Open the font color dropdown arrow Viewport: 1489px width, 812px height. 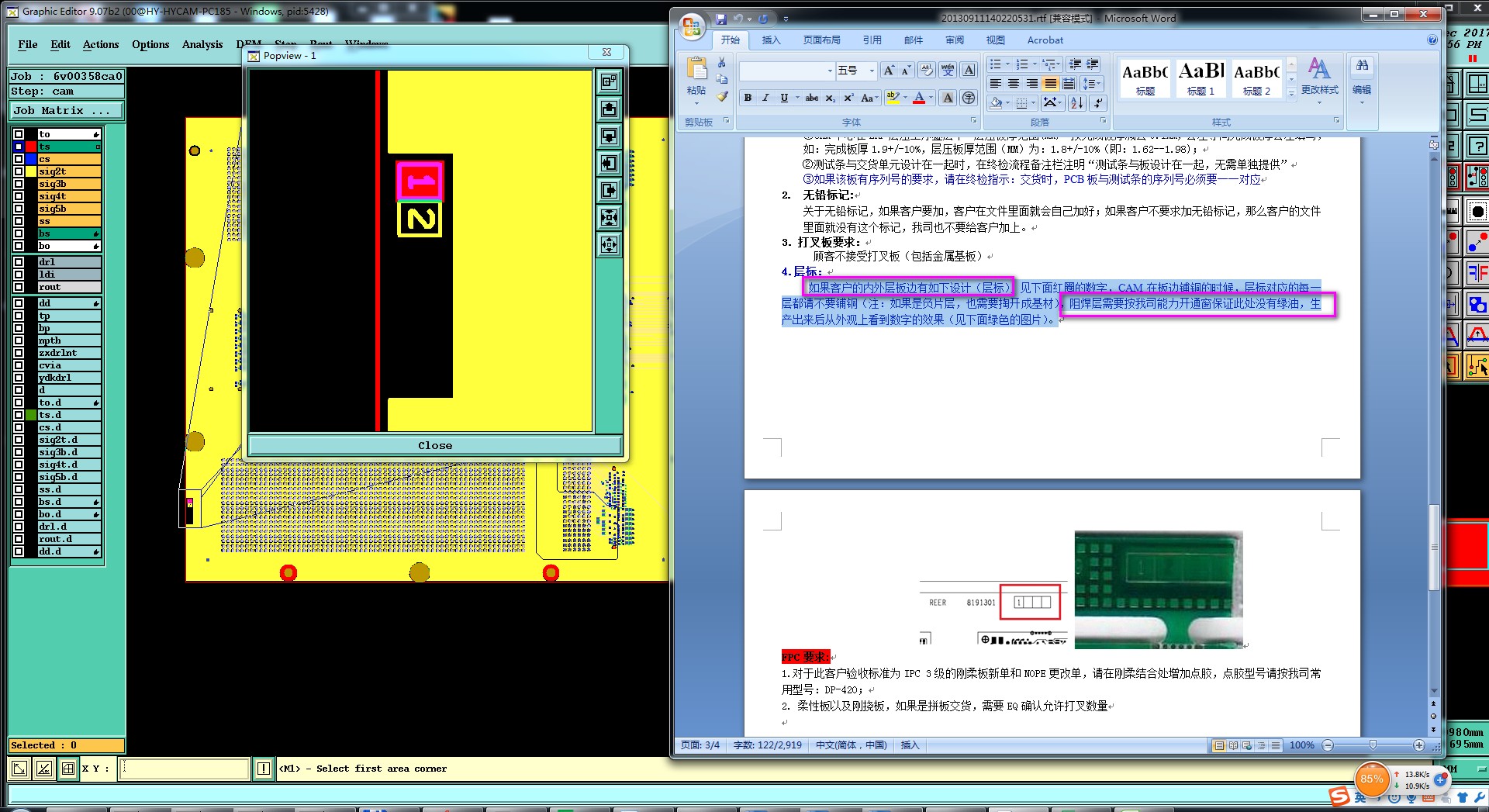931,98
